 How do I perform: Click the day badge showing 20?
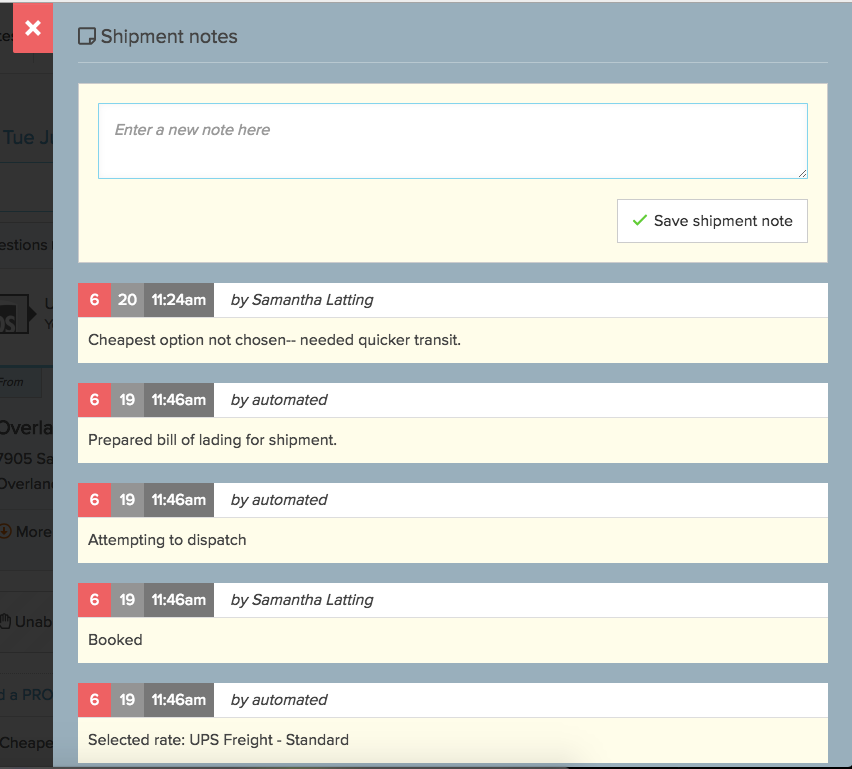coord(127,300)
